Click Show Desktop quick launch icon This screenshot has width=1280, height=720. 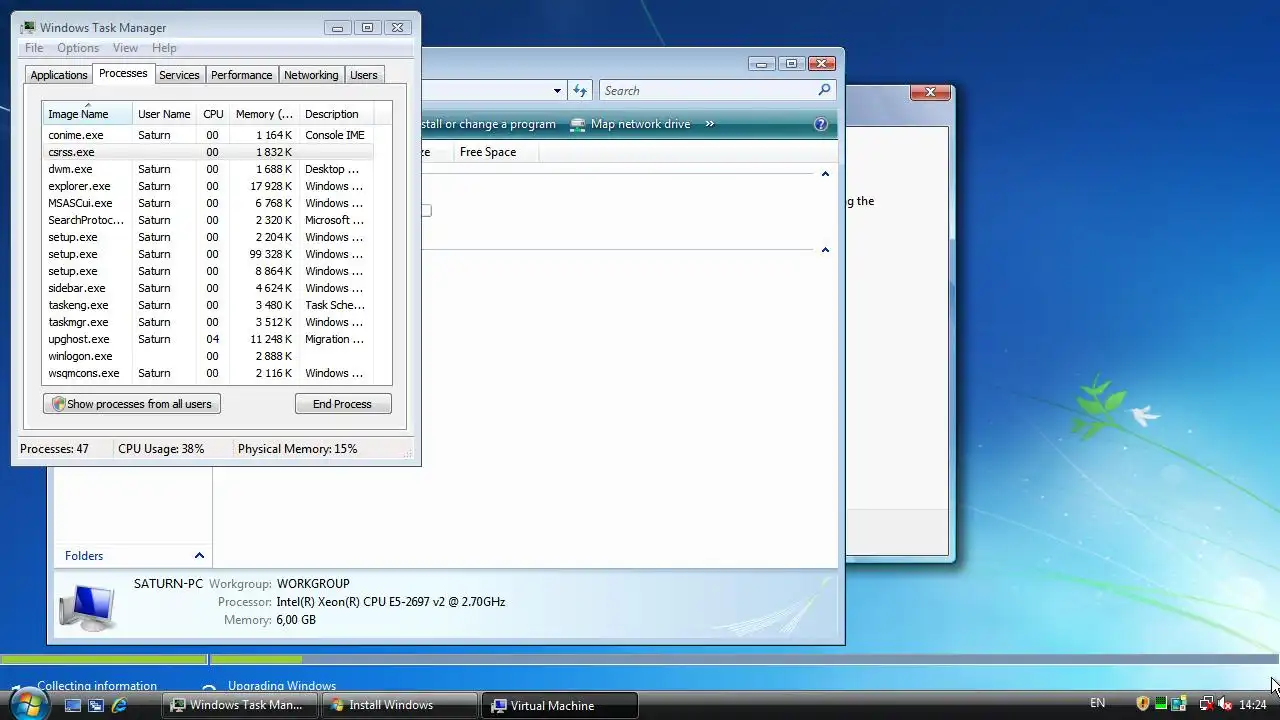(x=73, y=705)
